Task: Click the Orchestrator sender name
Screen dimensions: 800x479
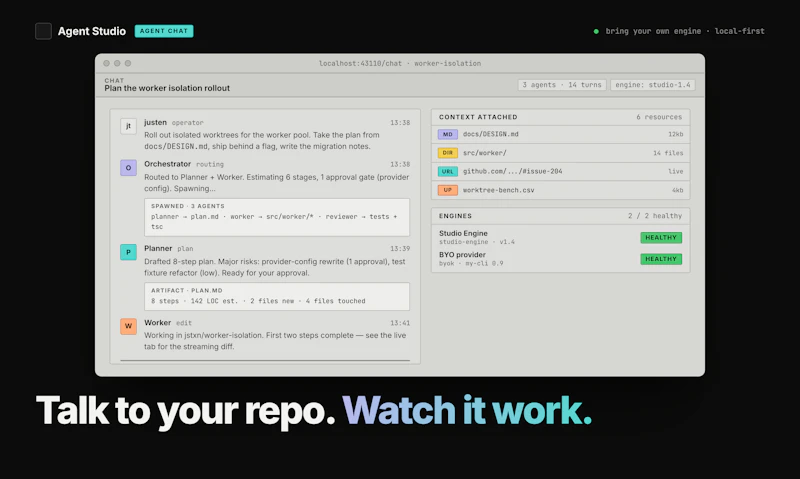Action: pos(167,164)
